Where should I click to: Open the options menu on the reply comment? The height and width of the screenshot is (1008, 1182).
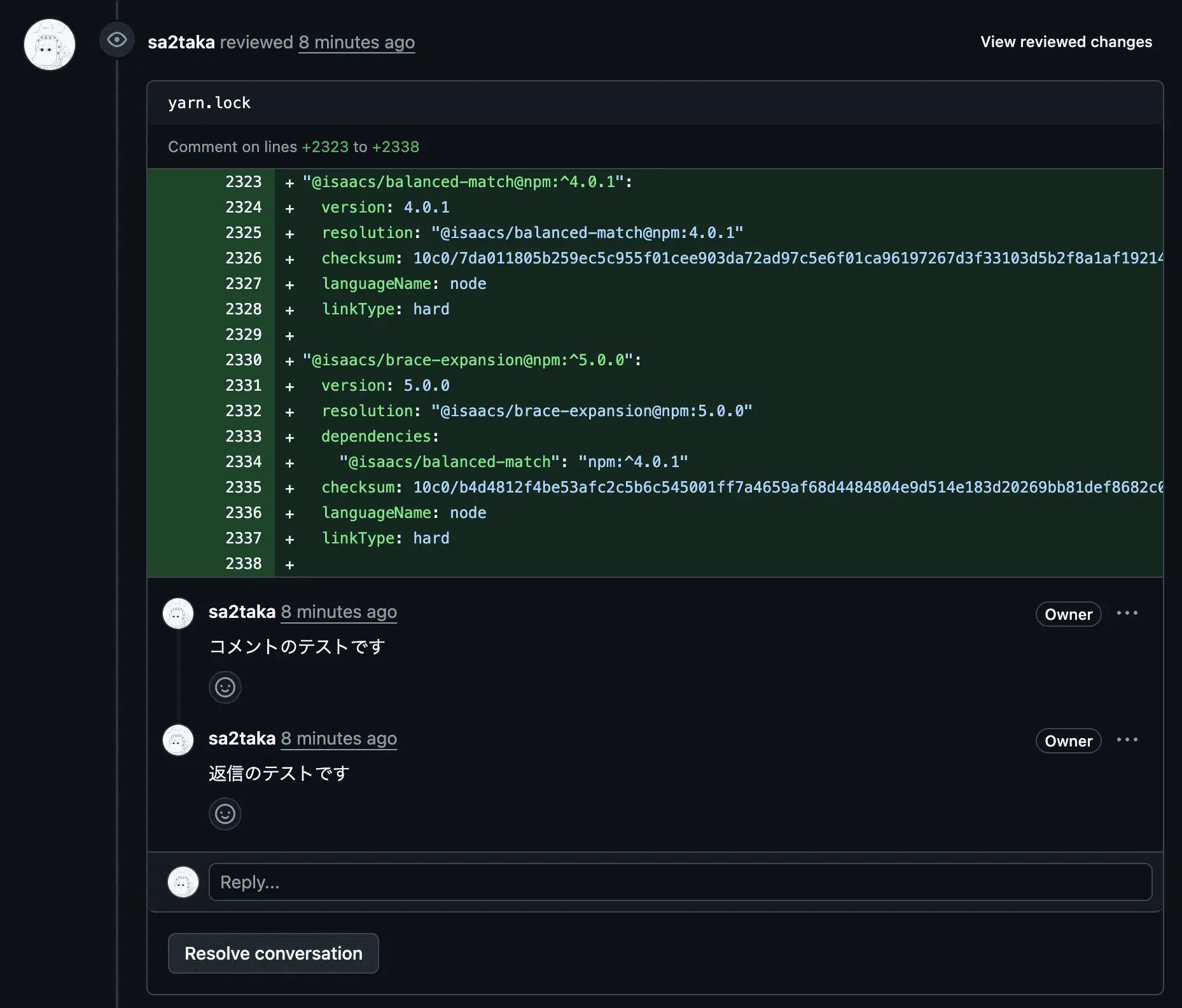[1127, 740]
